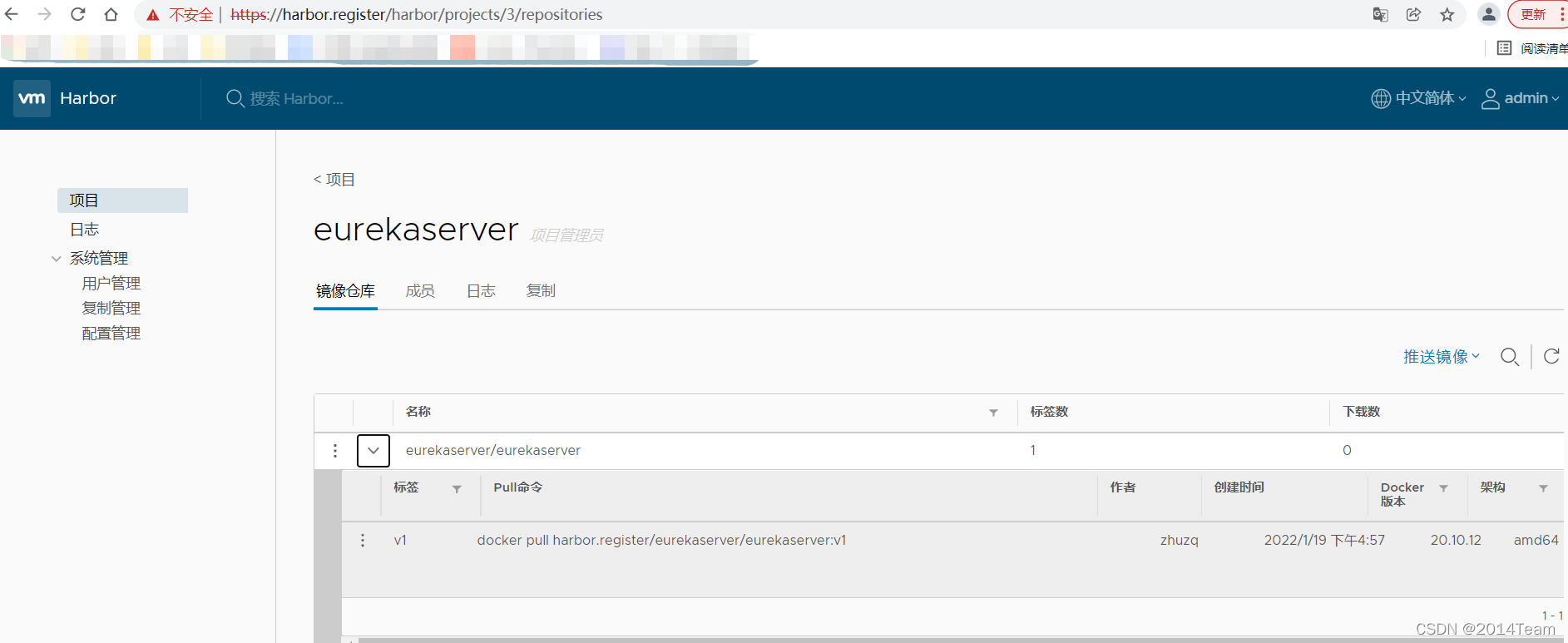Switch to the 成员 tab
1568x643 pixels.
click(420, 291)
